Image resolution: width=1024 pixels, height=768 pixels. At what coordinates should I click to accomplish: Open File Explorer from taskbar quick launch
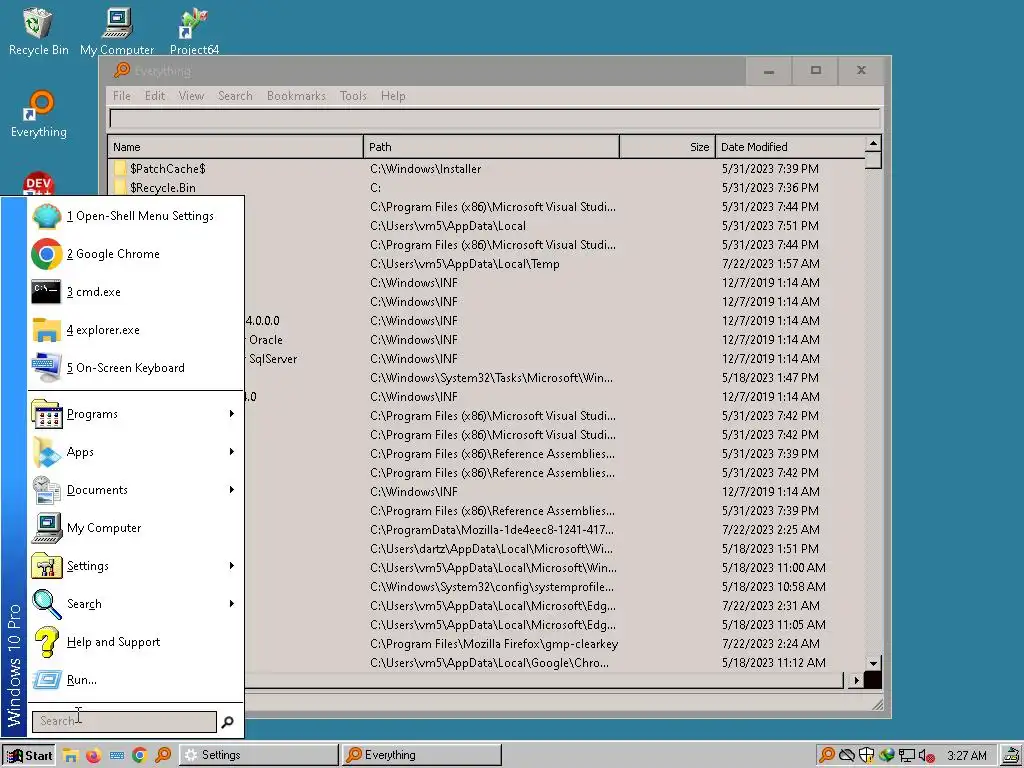coord(71,755)
